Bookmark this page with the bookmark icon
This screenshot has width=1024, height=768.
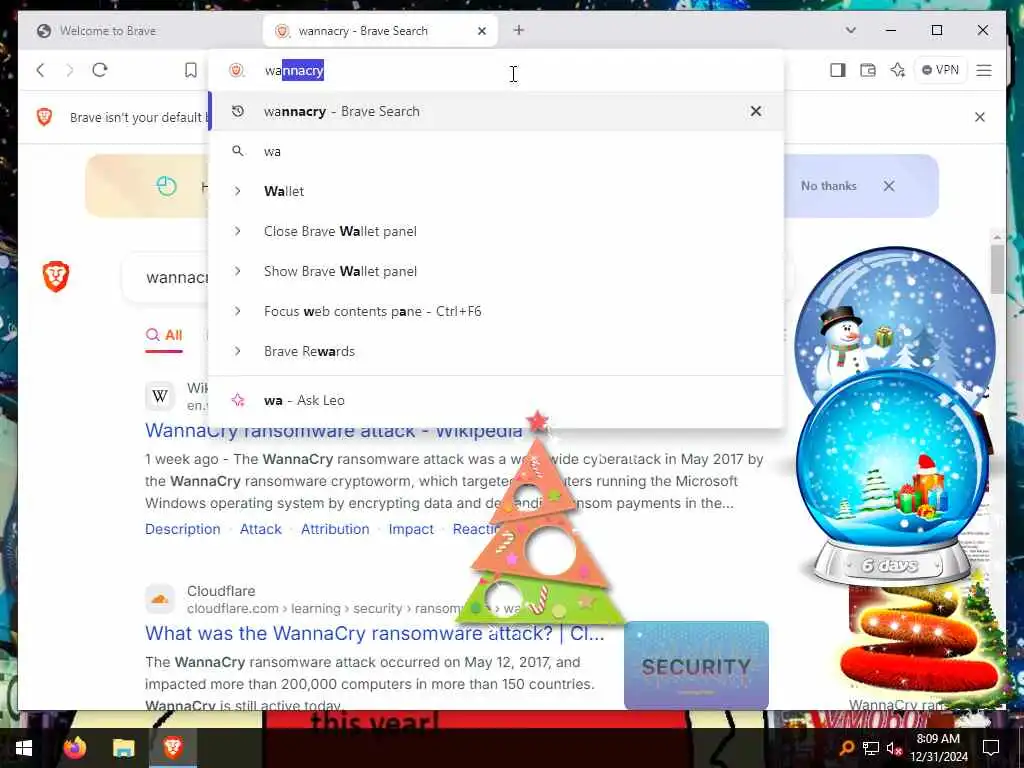coord(191,70)
